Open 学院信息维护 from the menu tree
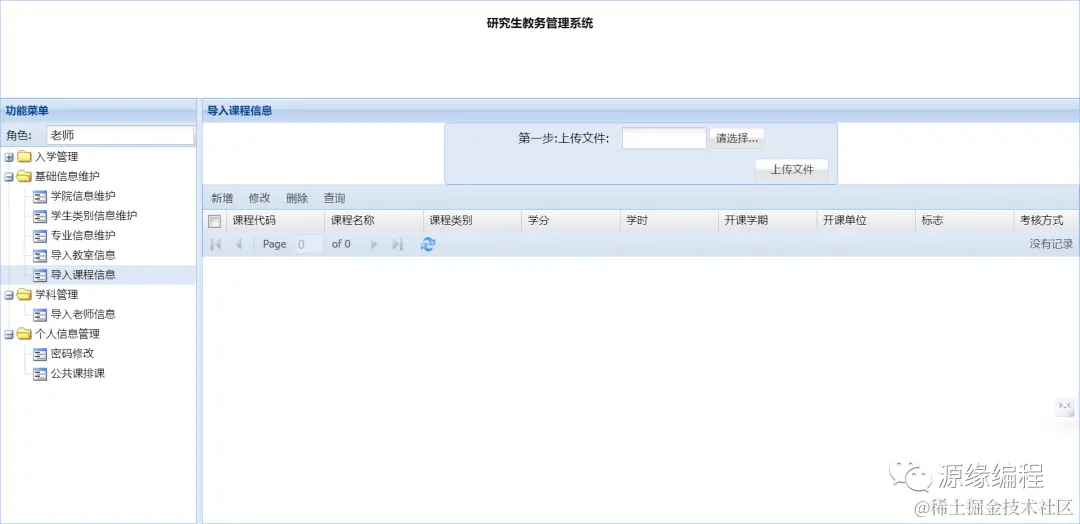The image size is (1080, 524). pyautogui.click(x=83, y=196)
